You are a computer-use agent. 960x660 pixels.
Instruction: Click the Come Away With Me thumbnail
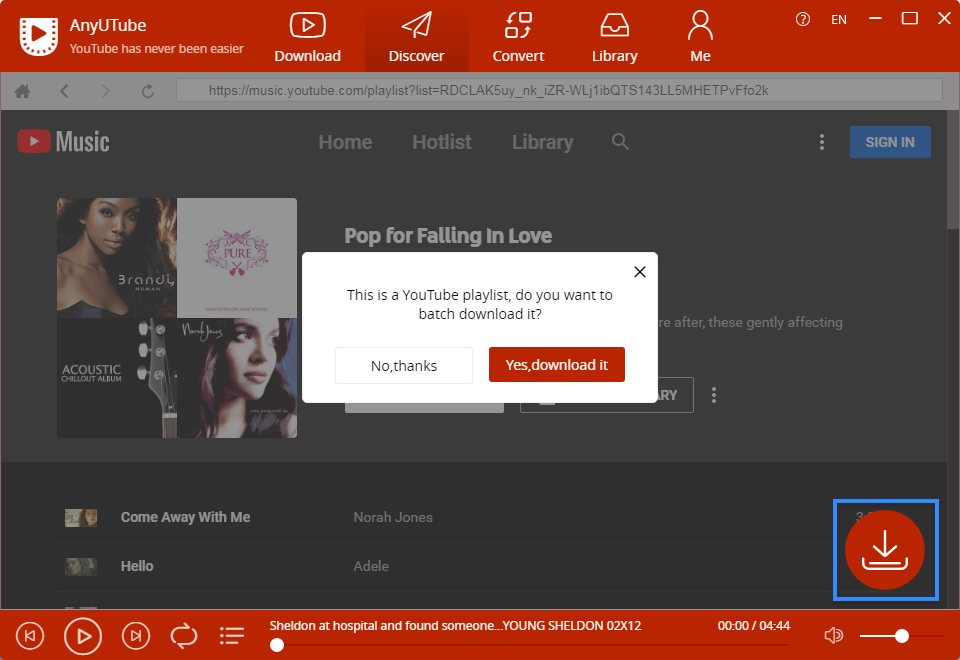point(81,517)
